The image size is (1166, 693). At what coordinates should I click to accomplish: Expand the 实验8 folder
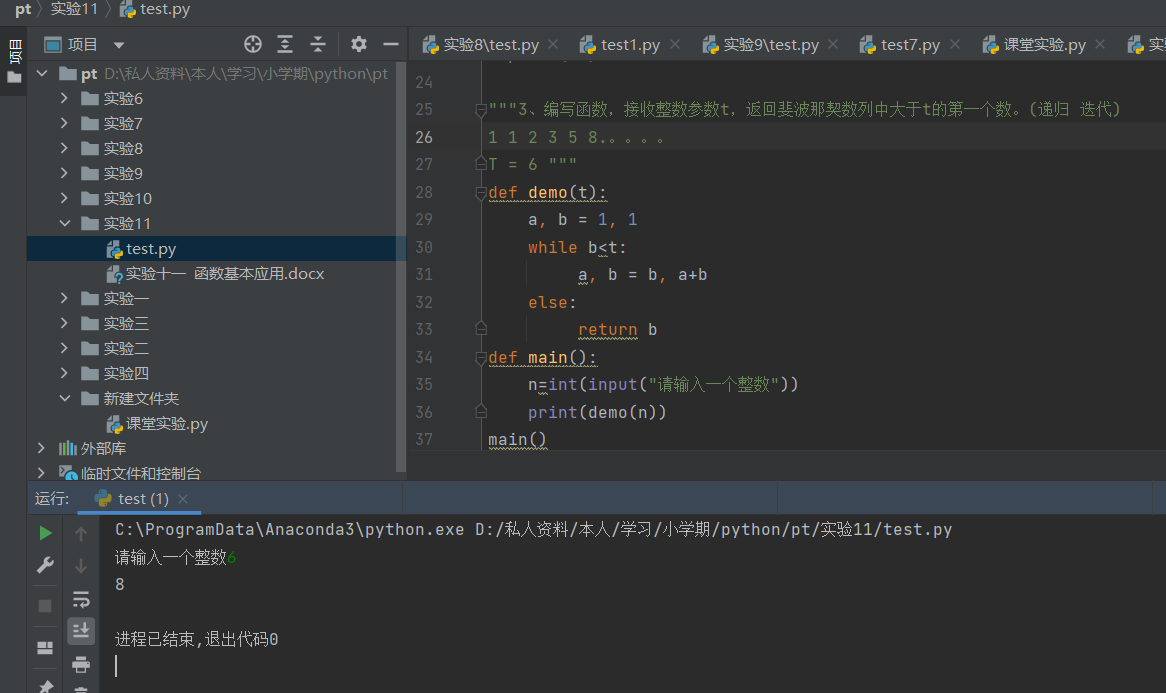(x=65, y=149)
